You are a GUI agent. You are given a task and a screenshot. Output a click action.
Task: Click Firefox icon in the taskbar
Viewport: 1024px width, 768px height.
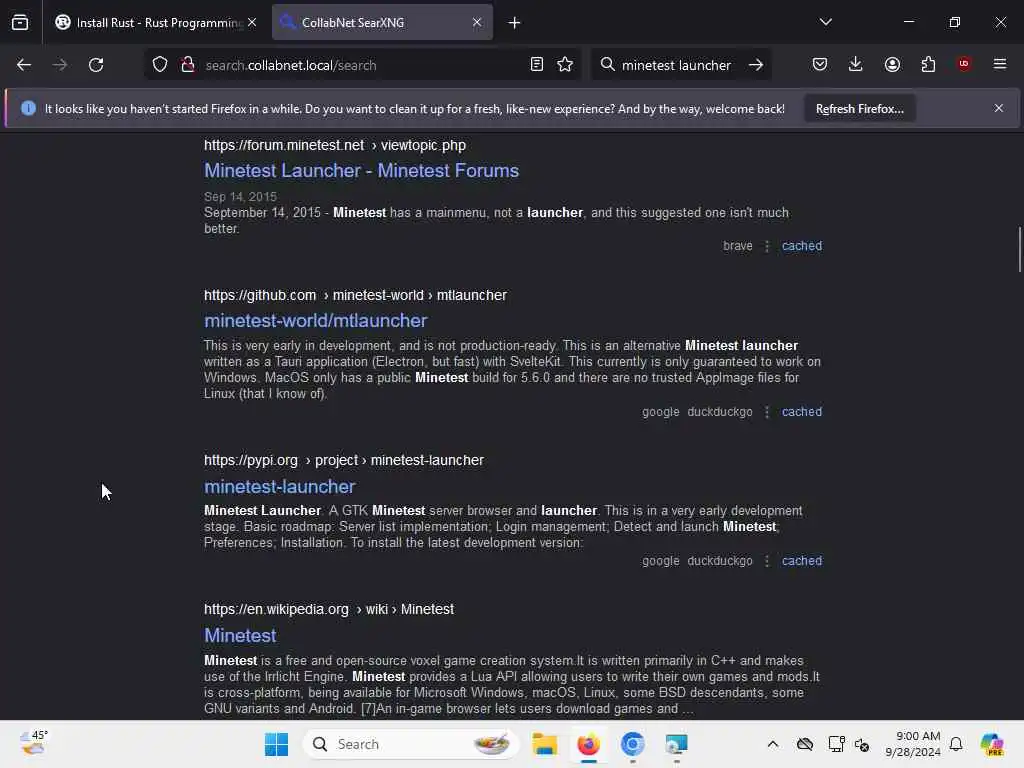(588, 744)
